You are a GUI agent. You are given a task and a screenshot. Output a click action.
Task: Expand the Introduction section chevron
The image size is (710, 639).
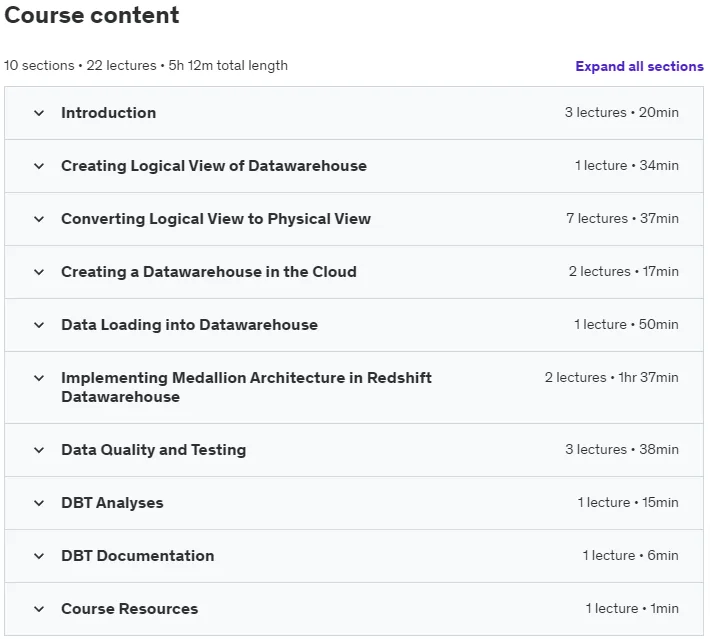click(39, 113)
